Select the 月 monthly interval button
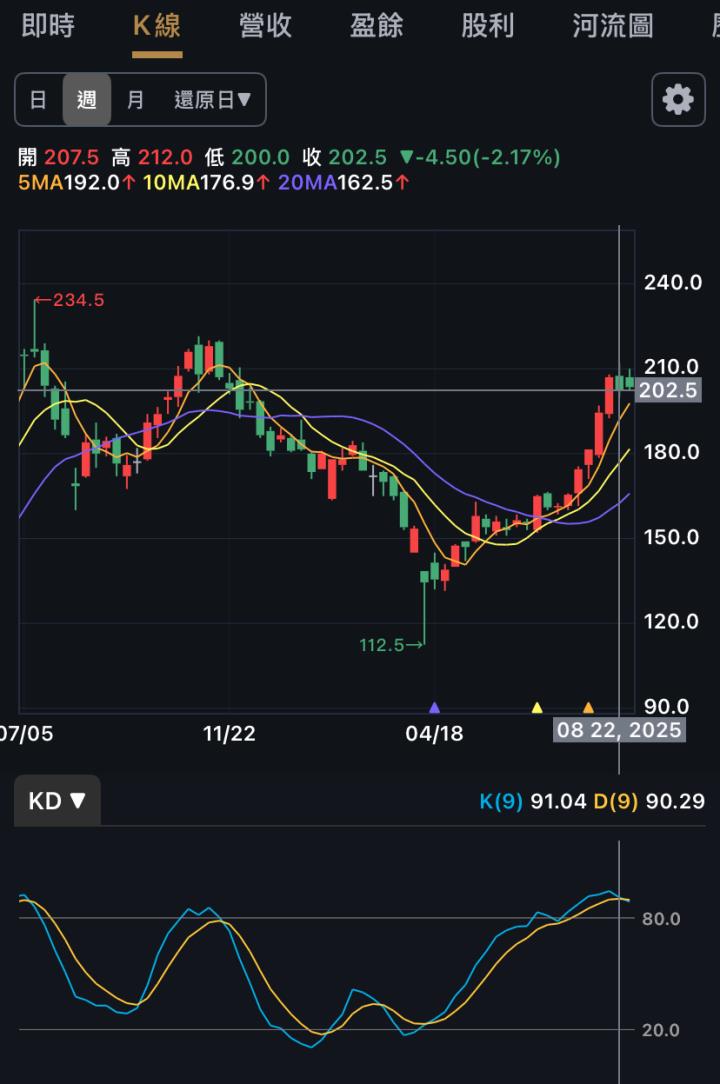This screenshot has height=1084, width=720. pyautogui.click(x=135, y=100)
